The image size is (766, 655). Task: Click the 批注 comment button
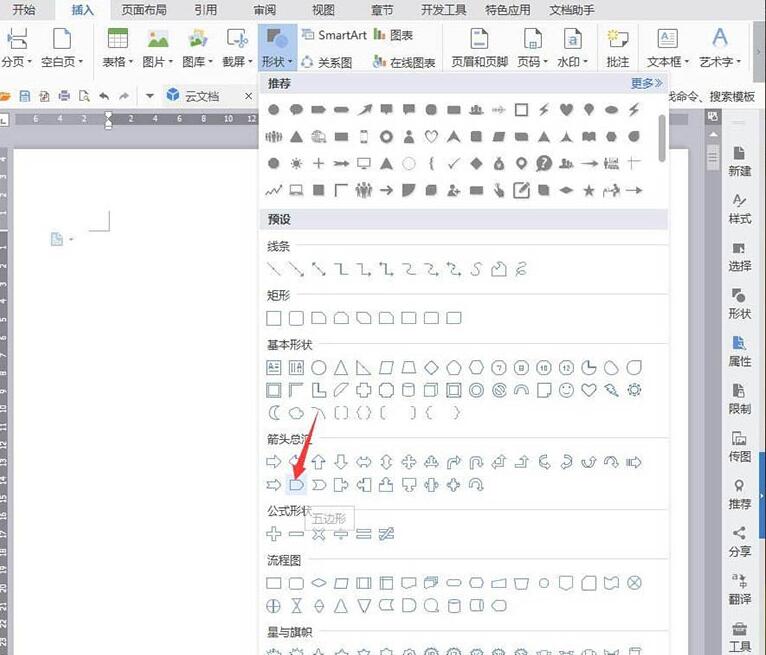[617, 48]
